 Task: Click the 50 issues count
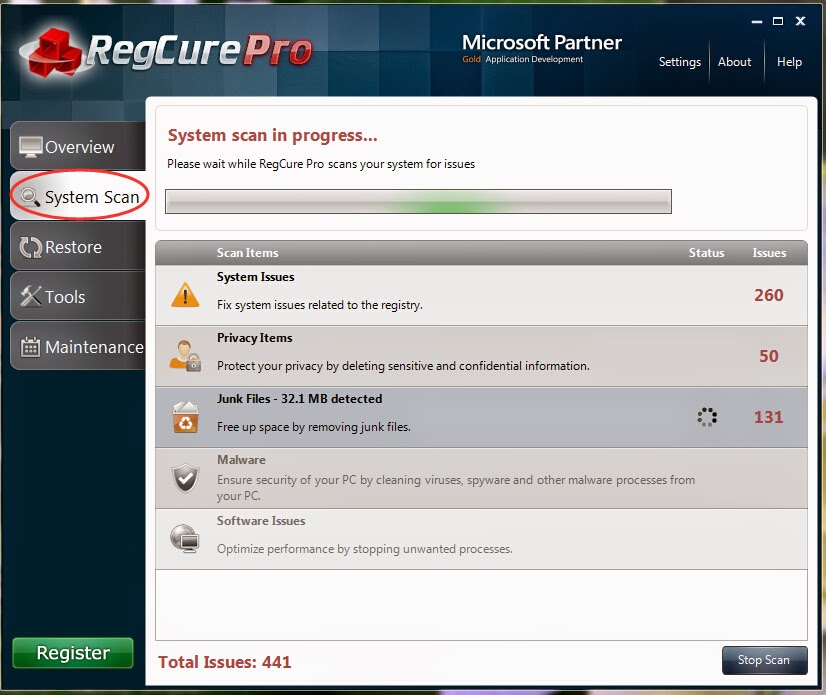pos(769,356)
